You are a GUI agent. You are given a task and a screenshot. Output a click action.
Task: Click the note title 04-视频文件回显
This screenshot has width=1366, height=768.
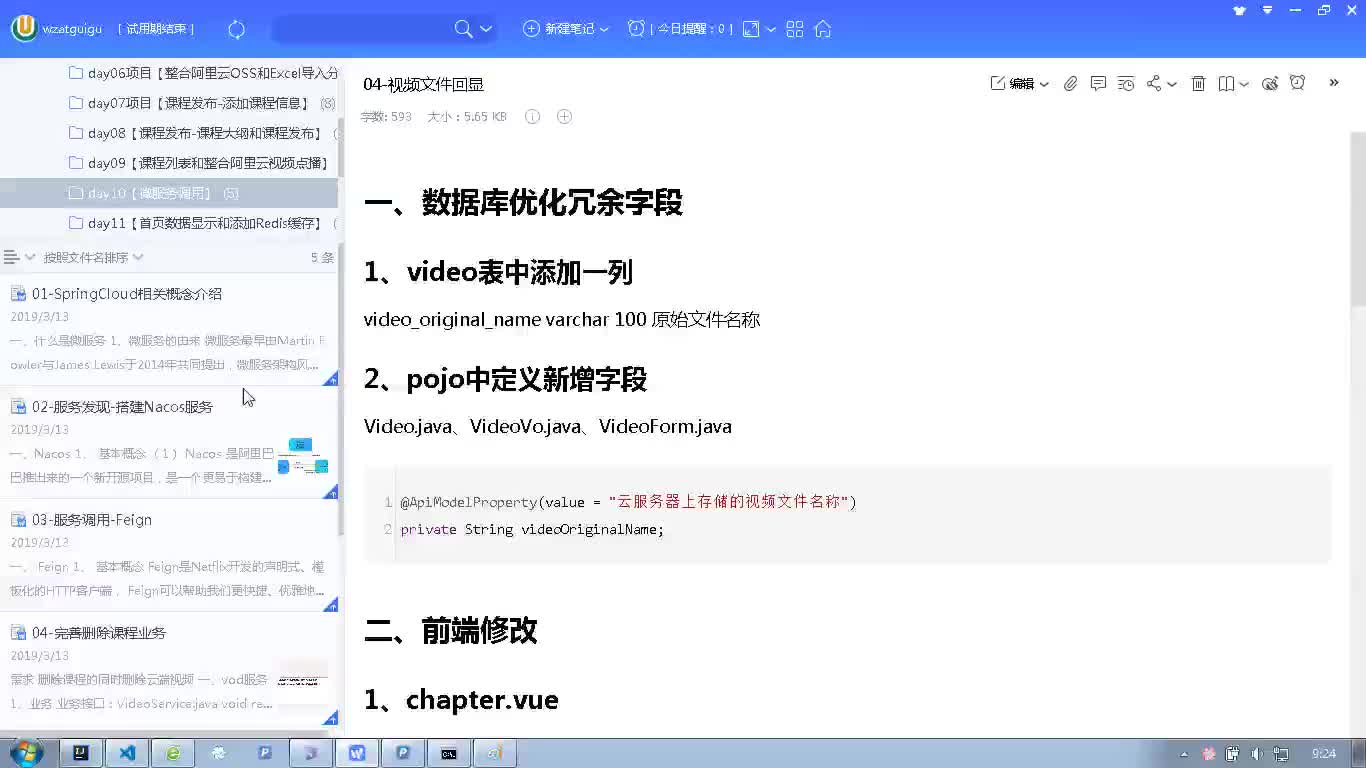[x=423, y=85]
